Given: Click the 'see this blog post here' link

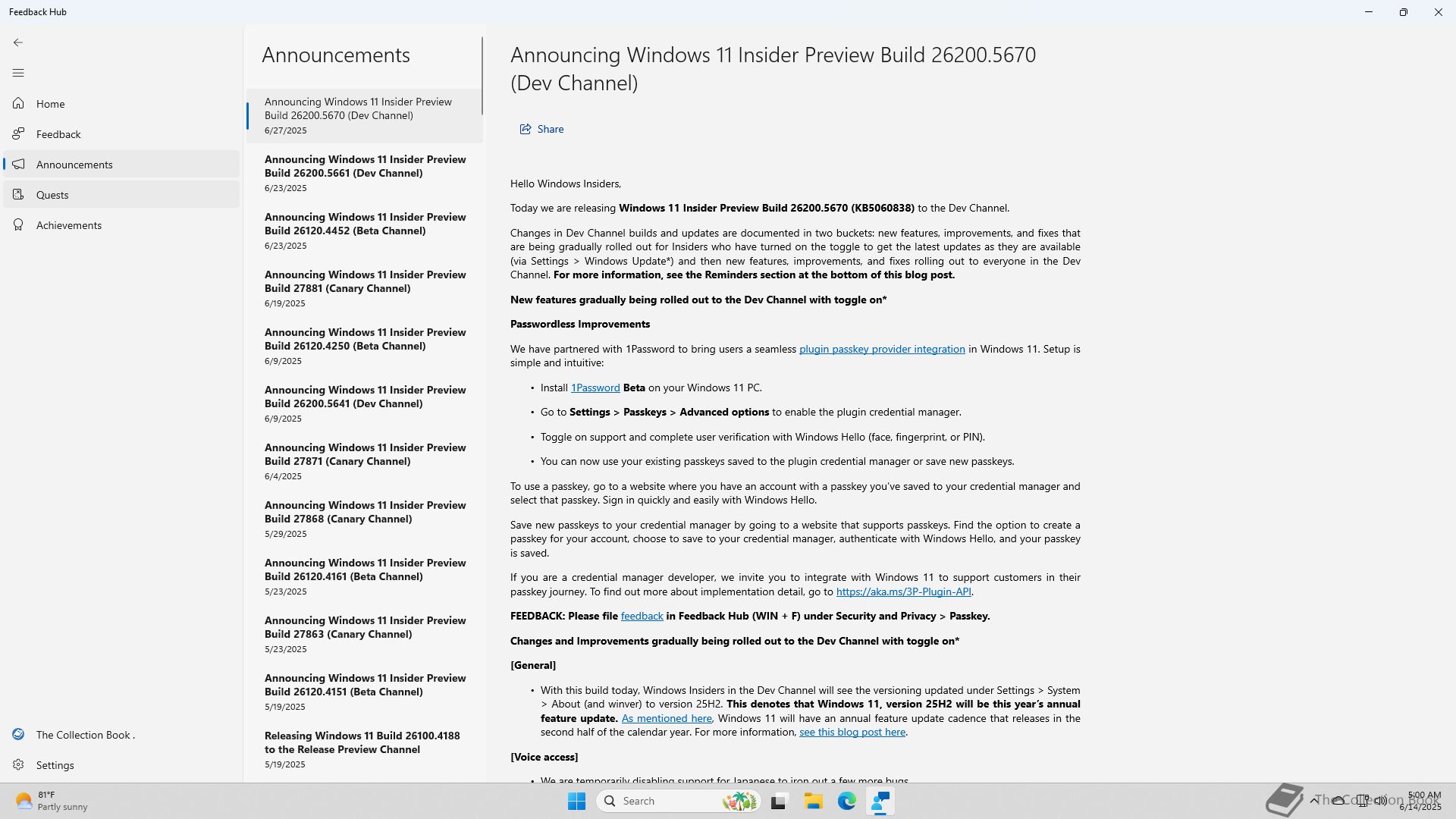Looking at the screenshot, I should click(852, 733).
